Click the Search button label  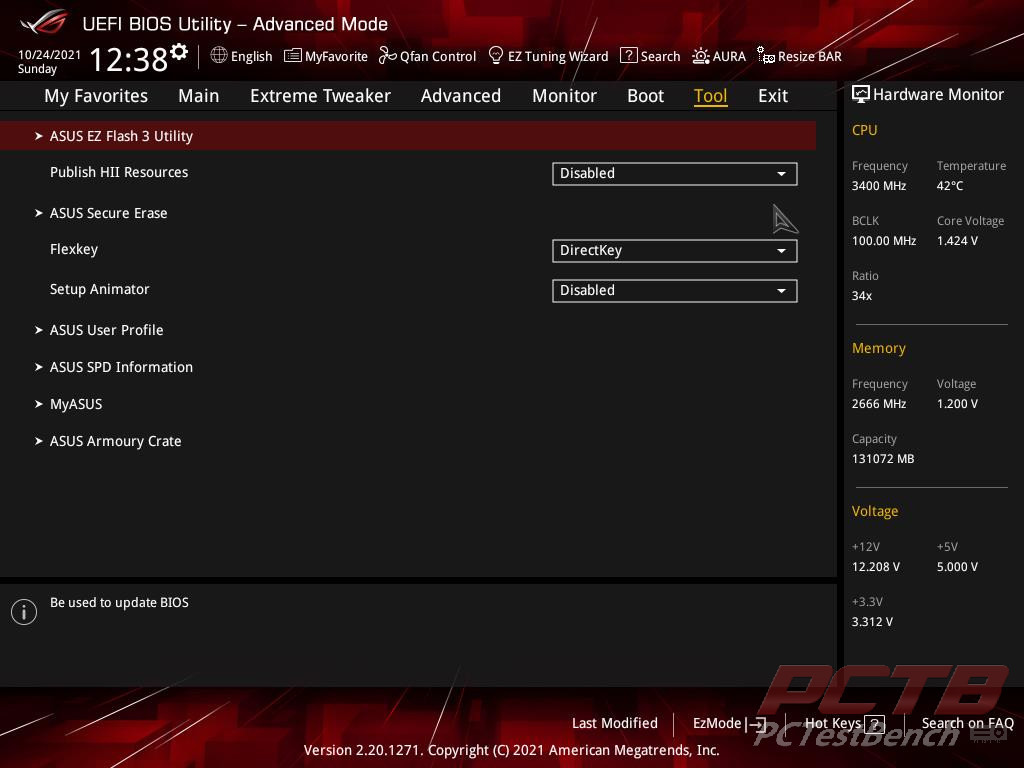660,56
